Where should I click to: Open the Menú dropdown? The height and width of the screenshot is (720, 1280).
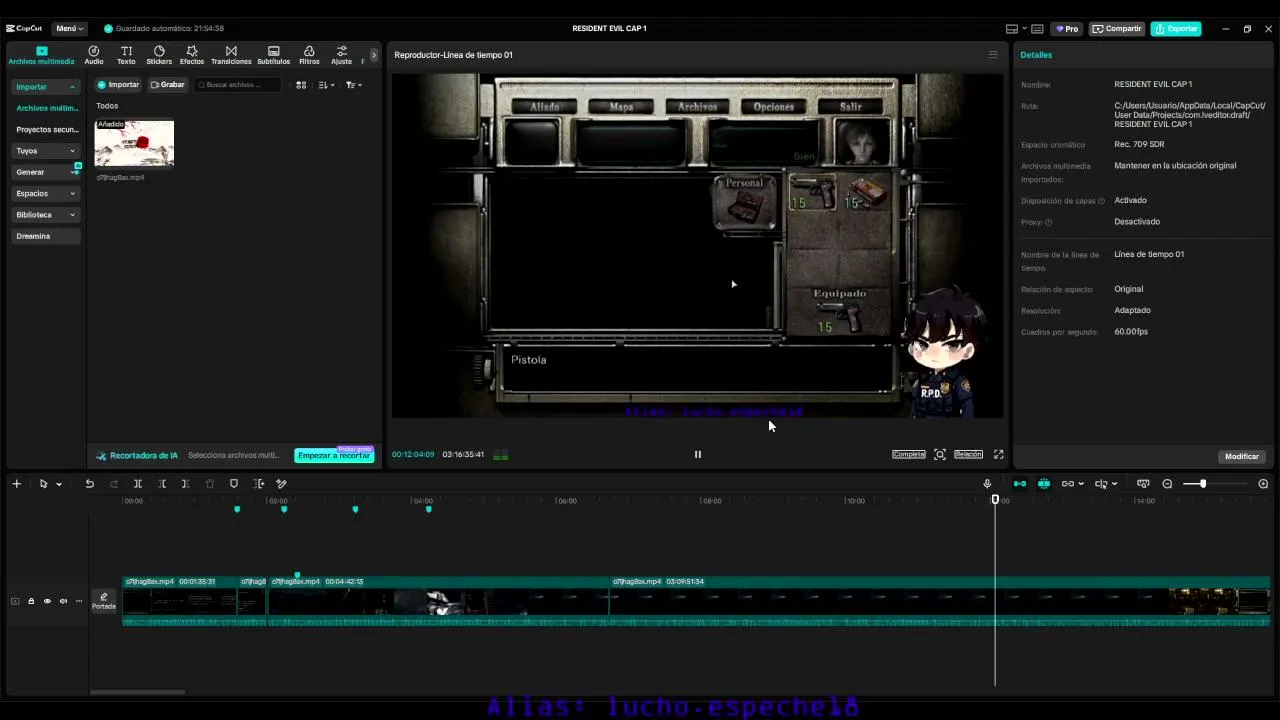tap(69, 29)
